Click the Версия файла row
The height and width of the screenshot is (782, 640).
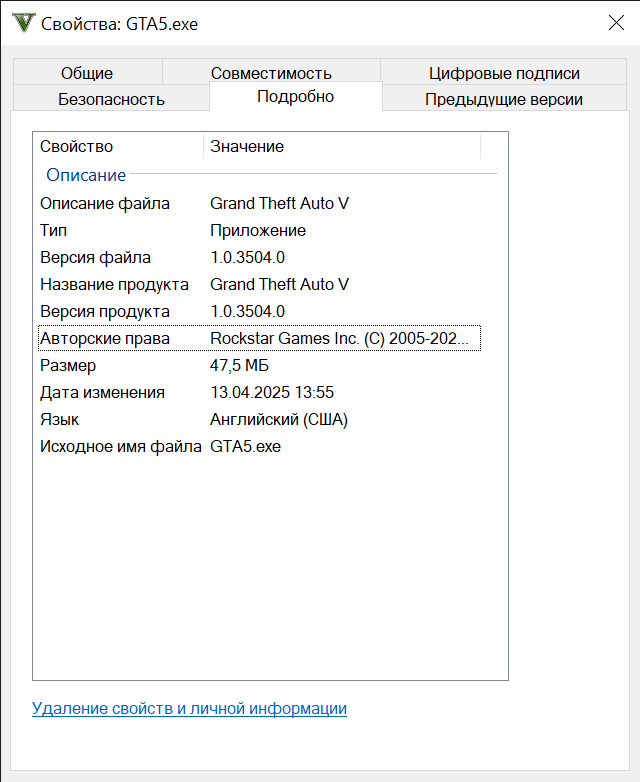(95, 257)
